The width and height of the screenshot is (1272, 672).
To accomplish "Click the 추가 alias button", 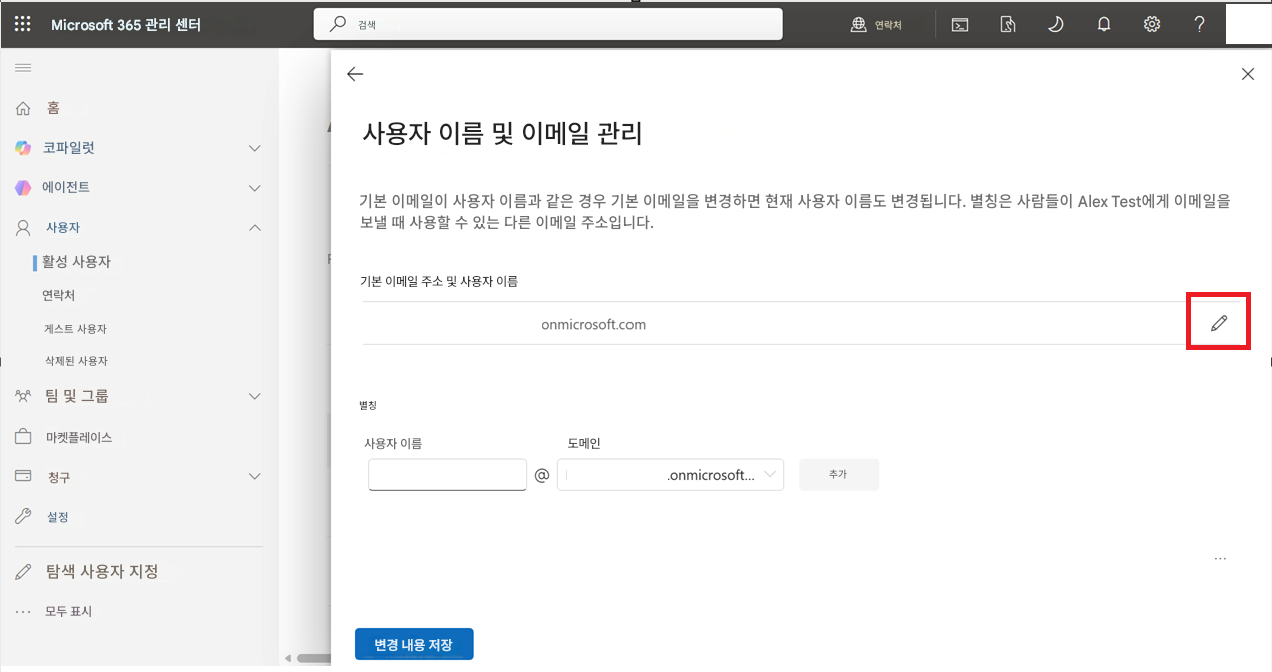I will pos(839,475).
